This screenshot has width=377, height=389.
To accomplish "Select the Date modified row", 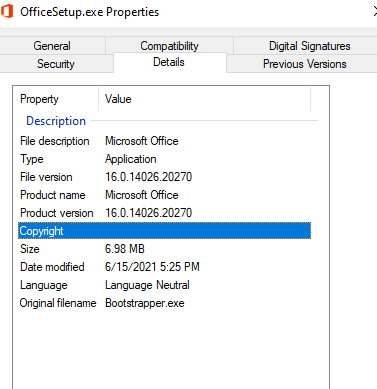I will tap(164, 267).
